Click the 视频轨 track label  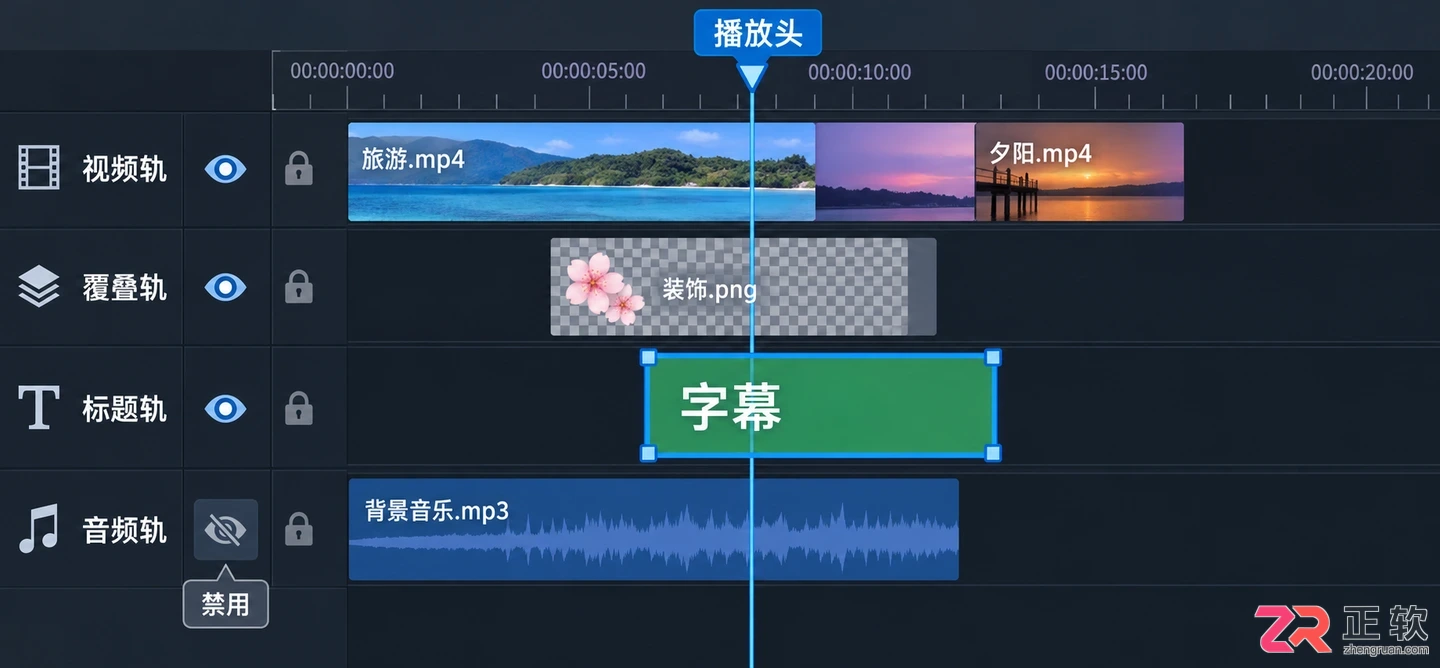point(124,169)
